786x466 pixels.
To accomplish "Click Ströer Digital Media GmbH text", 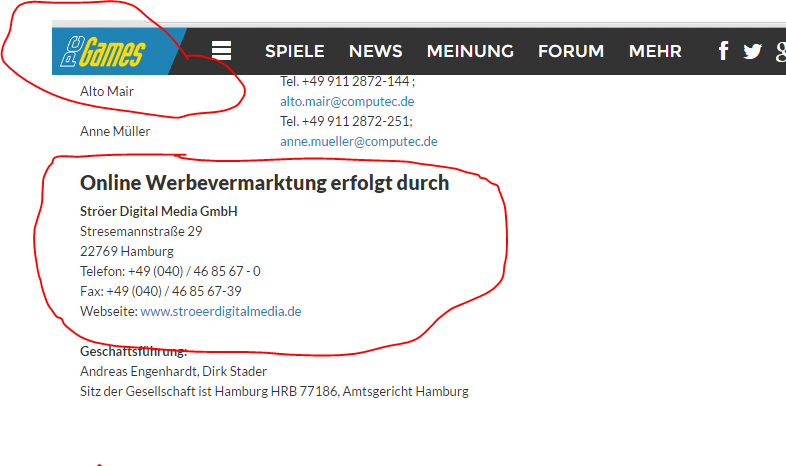I will 158,211.
